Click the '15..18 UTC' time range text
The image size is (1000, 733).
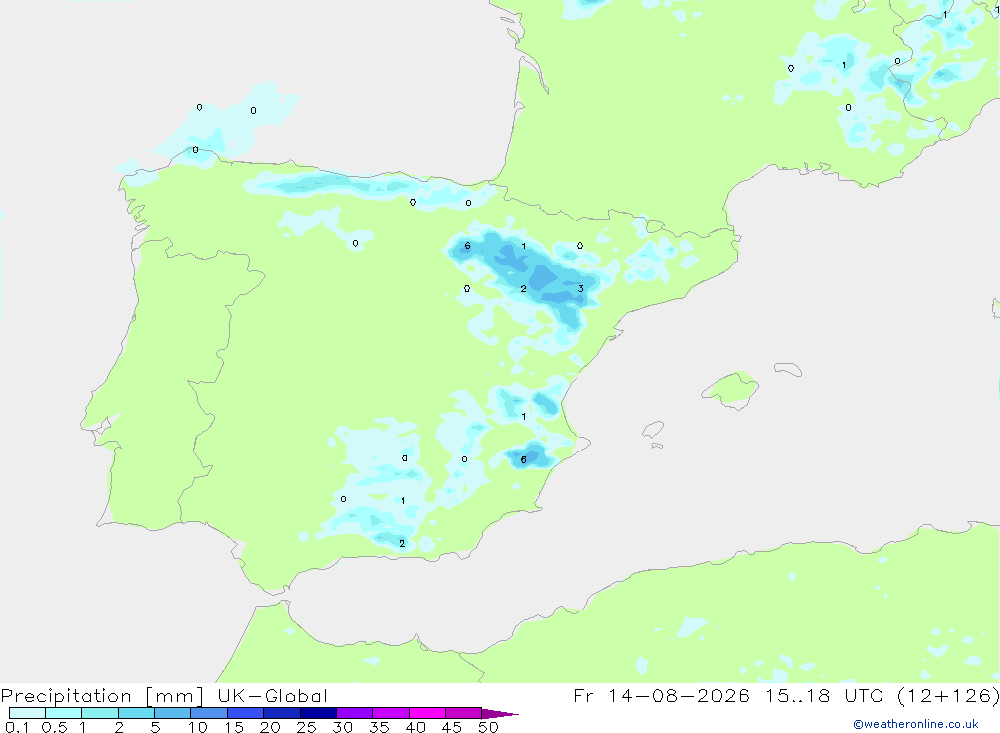[825, 695]
